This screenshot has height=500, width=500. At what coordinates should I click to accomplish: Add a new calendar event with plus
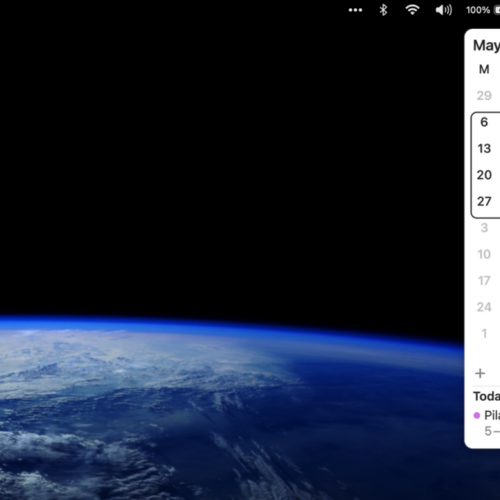click(480, 373)
